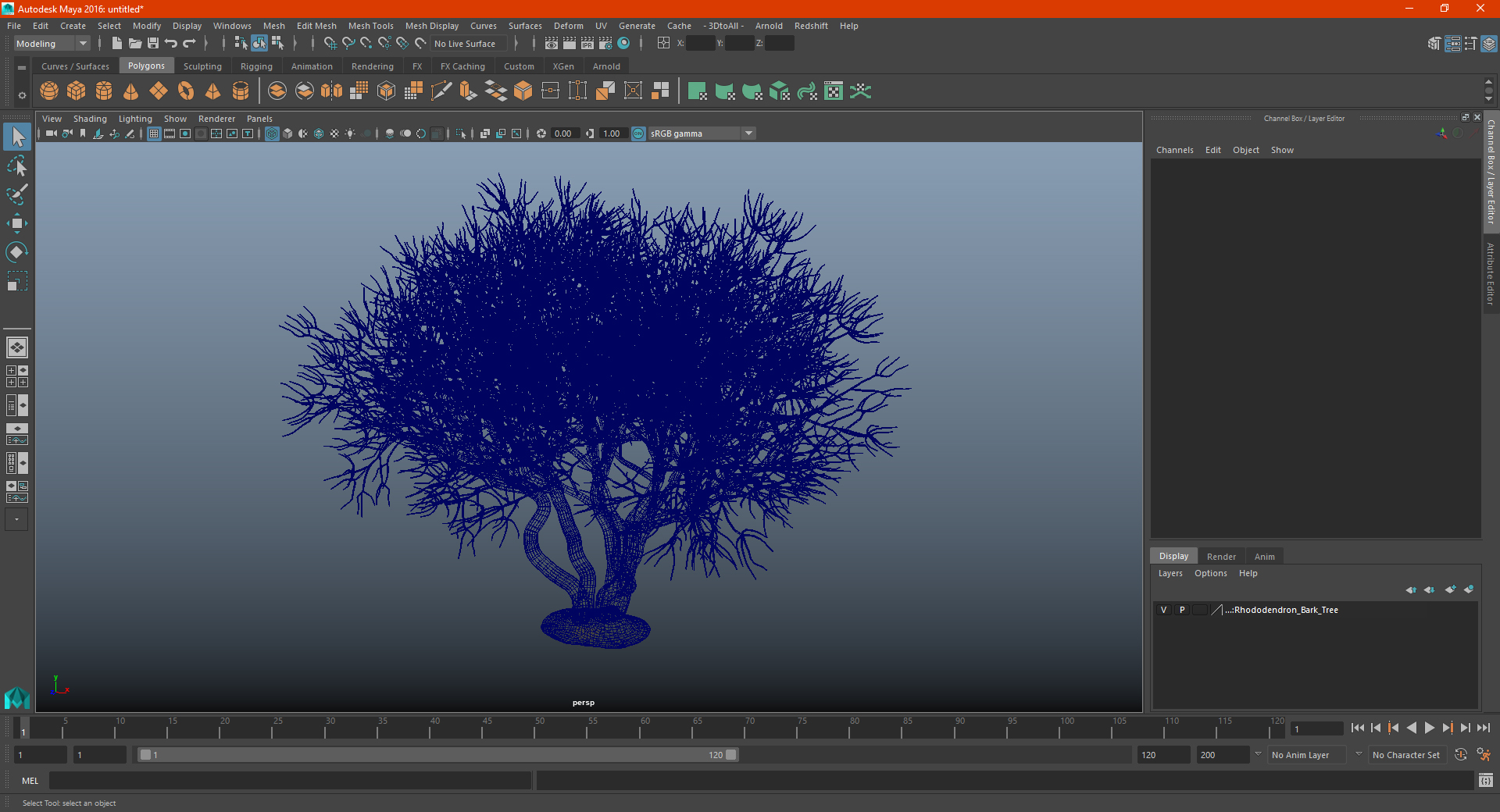The image size is (1500, 812).
Task: Switch to the Anim layer tab
Action: pyautogui.click(x=1265, y=557)
